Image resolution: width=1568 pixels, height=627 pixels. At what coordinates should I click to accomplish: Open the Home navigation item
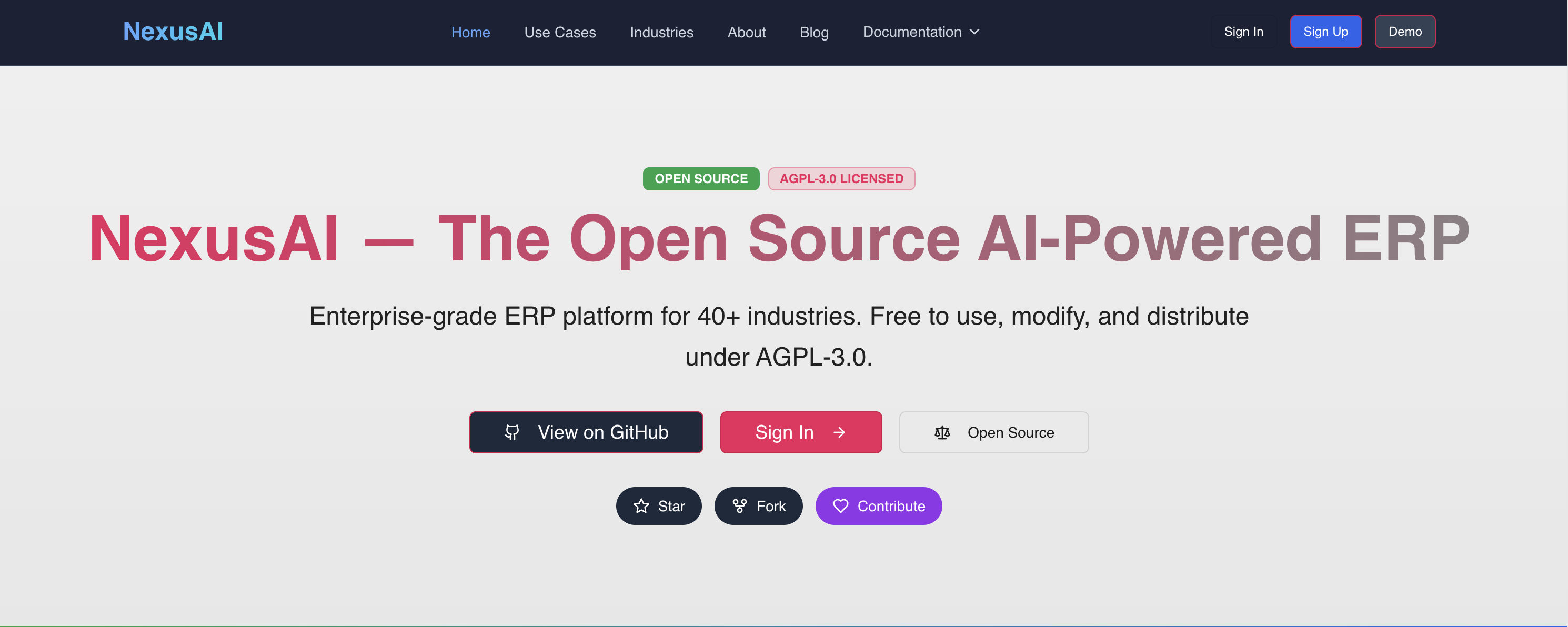[470, 32]
